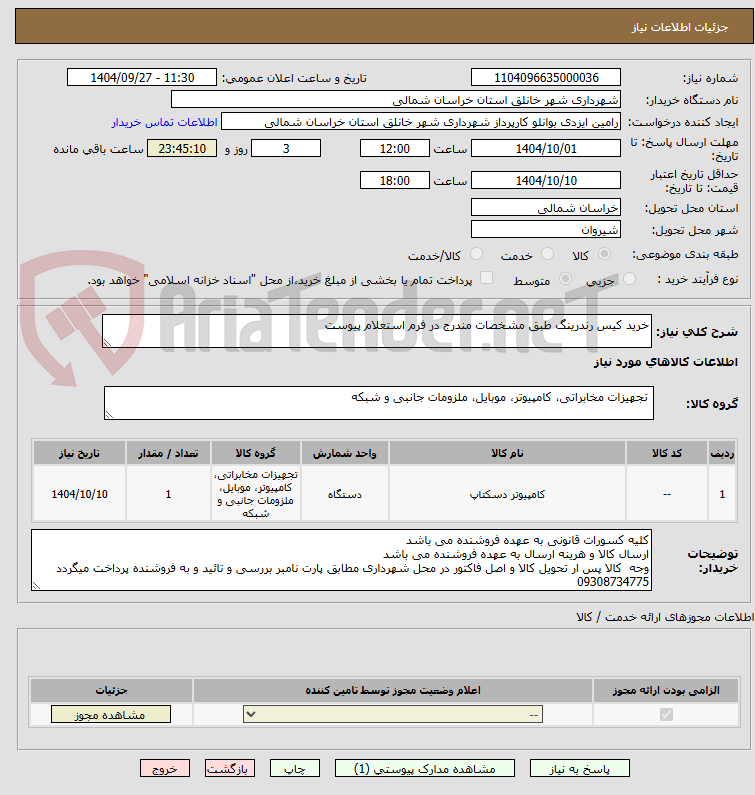Image resolution: width=755 pixels, height=795 pixels.
Task: Click the مشاهده مجوز button
Action: point(111,715)
